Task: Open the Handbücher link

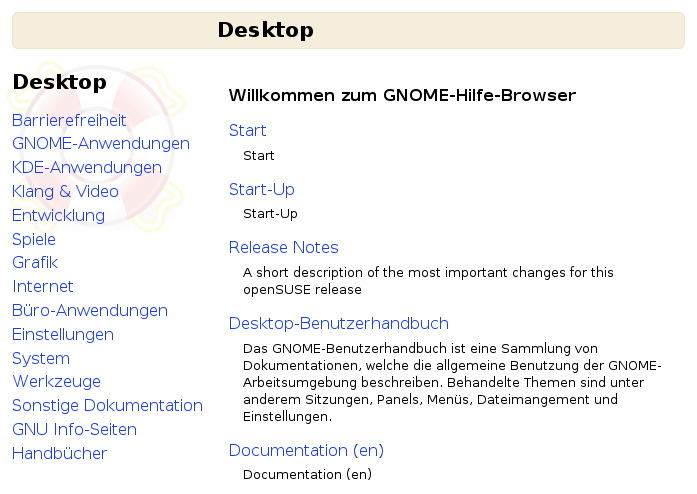Action: (x=60, y=454)
